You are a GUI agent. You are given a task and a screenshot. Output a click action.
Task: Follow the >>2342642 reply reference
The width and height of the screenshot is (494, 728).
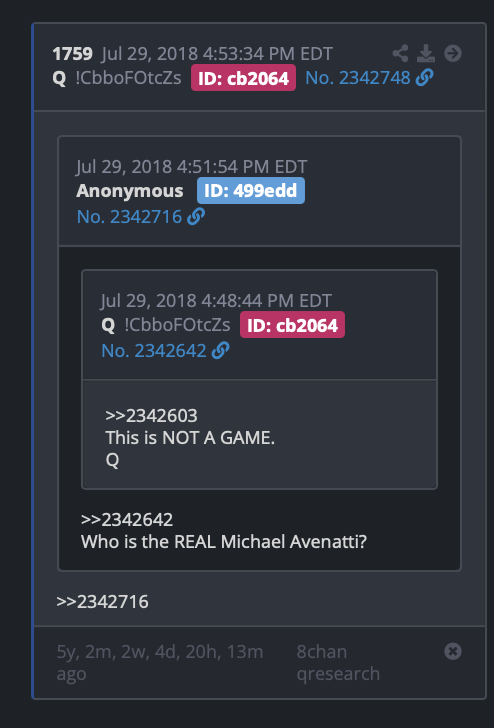click(x=127, y=520)
